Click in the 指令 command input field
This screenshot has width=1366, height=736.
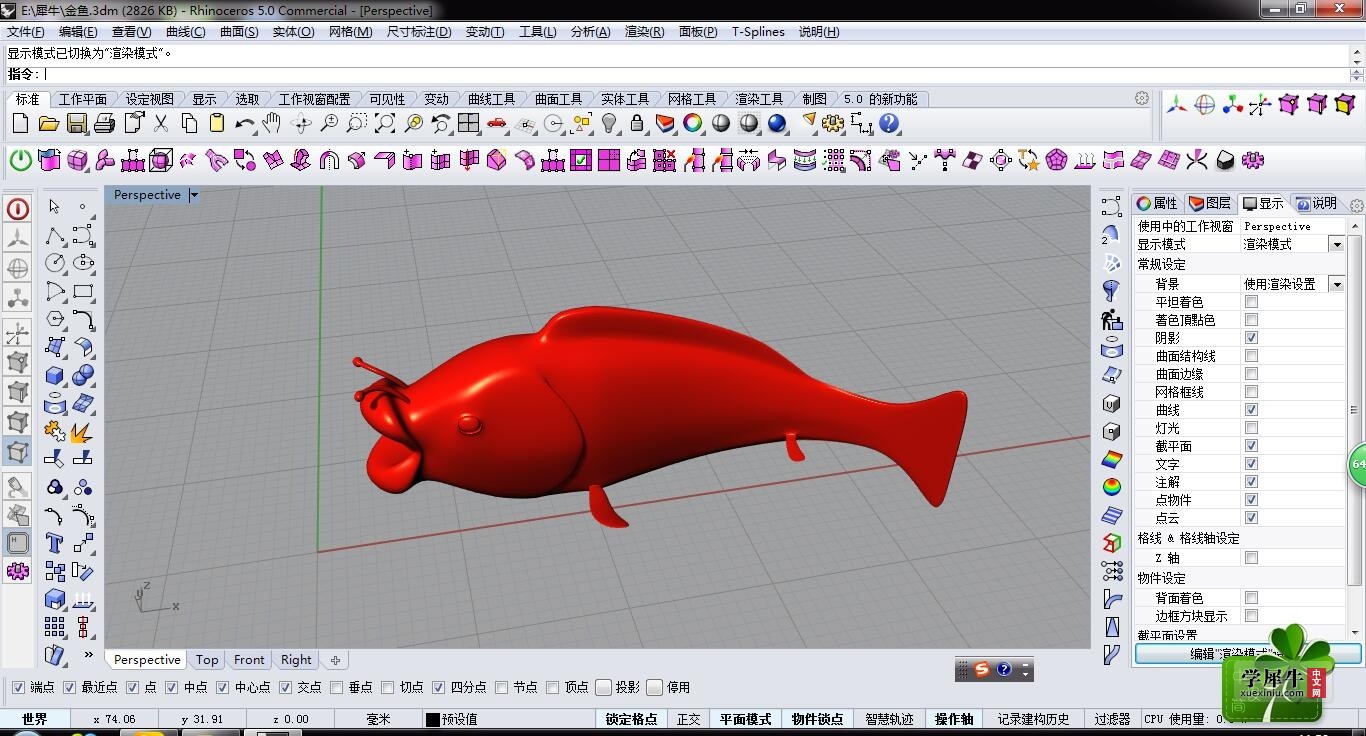coord(695,74)
